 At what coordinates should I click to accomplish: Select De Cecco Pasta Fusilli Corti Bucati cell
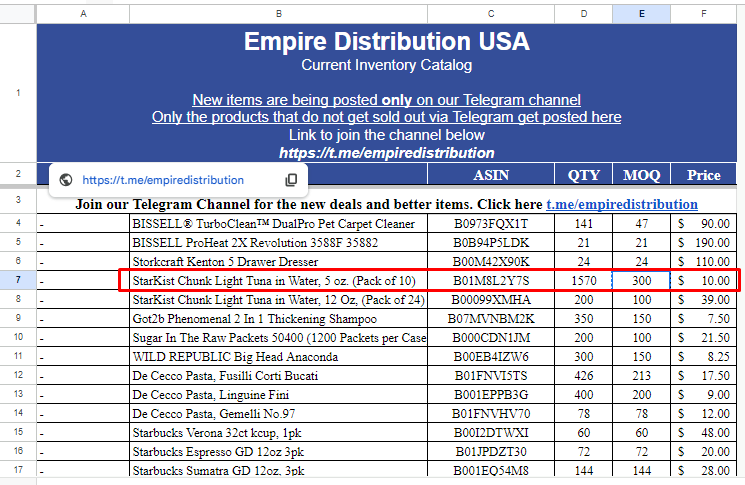pos(278,375)
